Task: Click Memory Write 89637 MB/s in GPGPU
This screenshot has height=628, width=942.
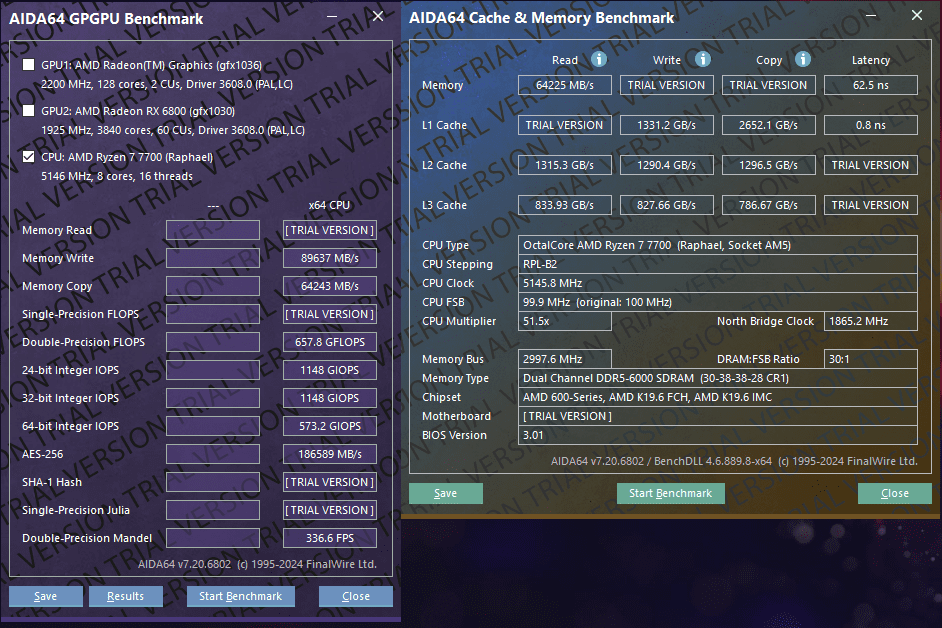Action: point(330,258)
